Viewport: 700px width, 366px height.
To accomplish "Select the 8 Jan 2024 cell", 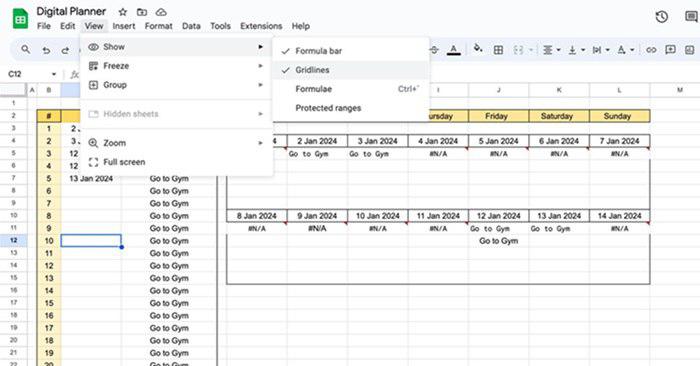I will click(257, 216).
